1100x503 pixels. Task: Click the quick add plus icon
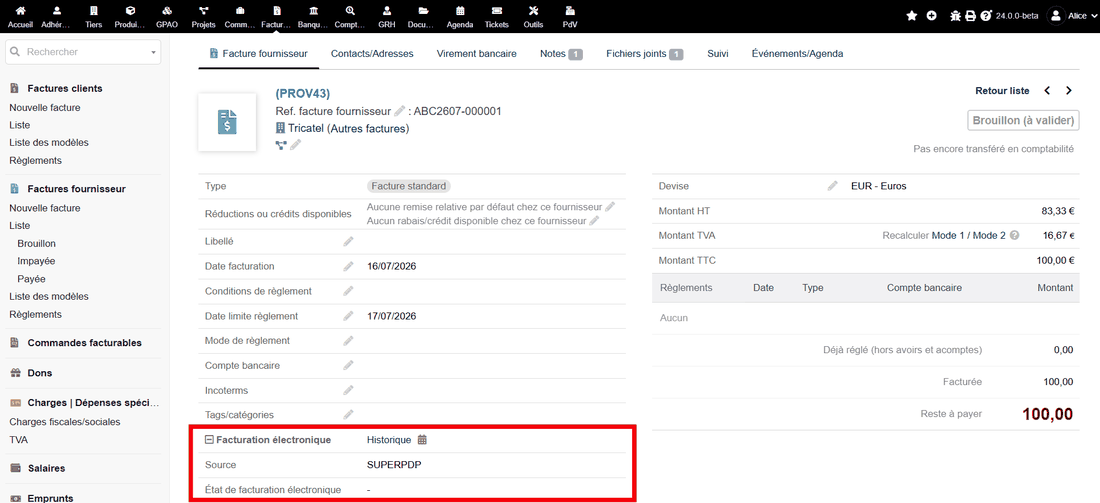tap(932, 15)
